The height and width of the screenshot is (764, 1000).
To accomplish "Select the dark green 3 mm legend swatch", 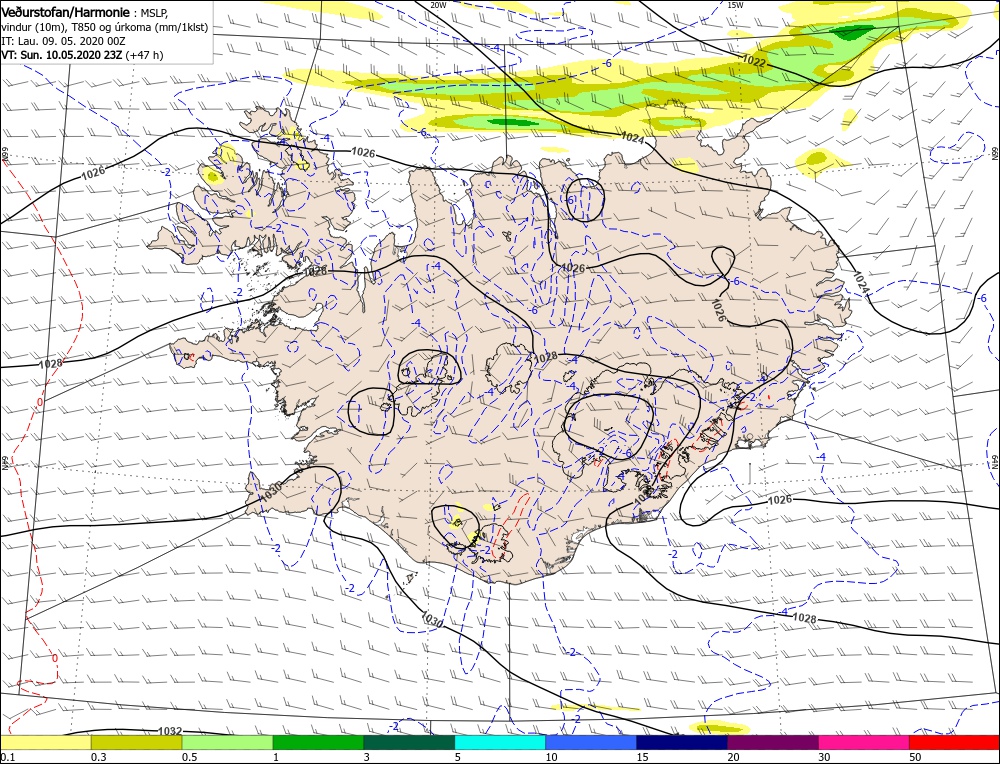I will coord(409,742).
